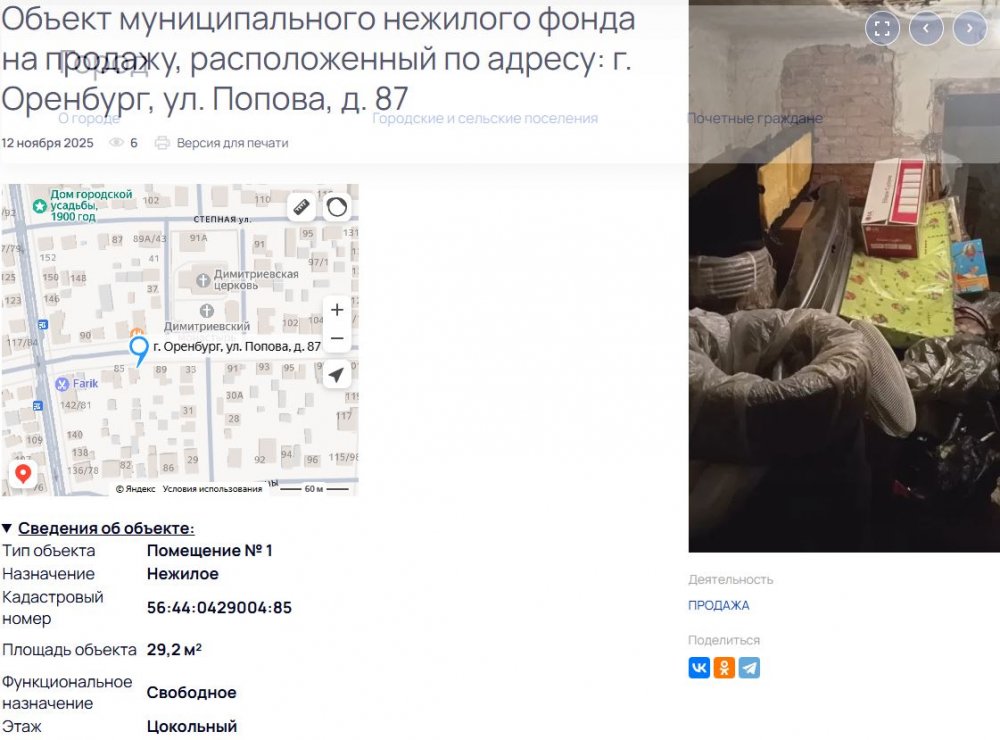Zoom out on the Yandex map
Screen dimensions: 1000x740
[337, 338]
